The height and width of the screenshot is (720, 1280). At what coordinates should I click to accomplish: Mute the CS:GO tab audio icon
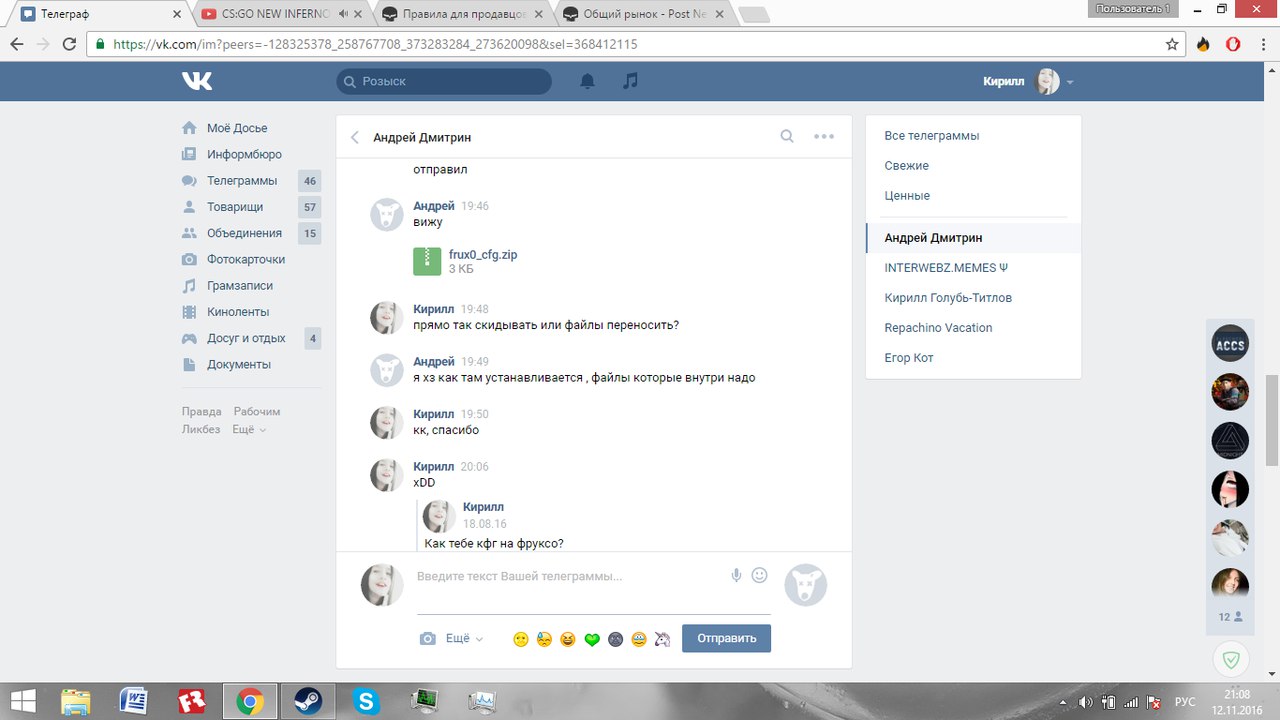click(x=344, y=14)
